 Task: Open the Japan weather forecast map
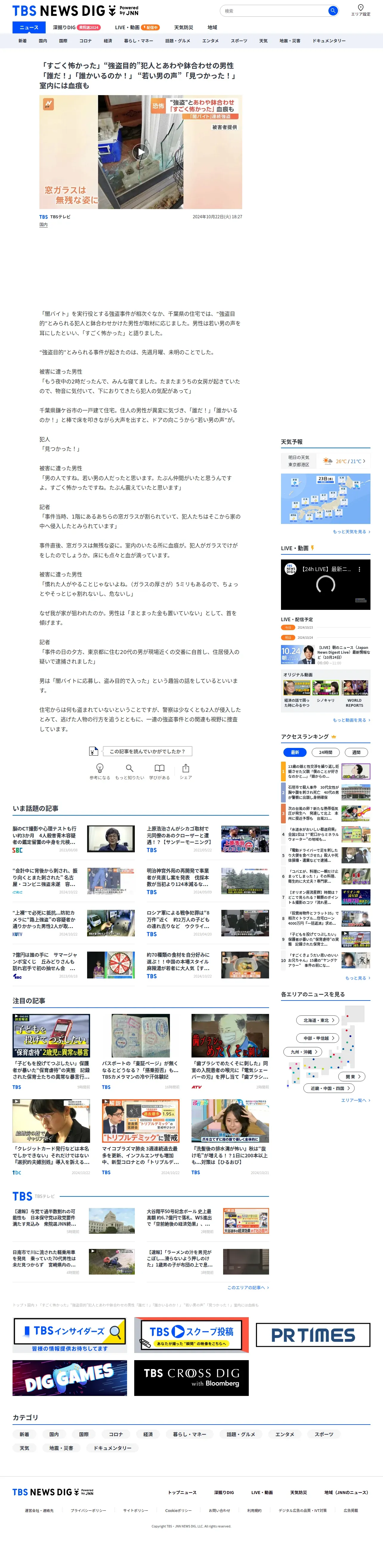[x=325, y=499]
